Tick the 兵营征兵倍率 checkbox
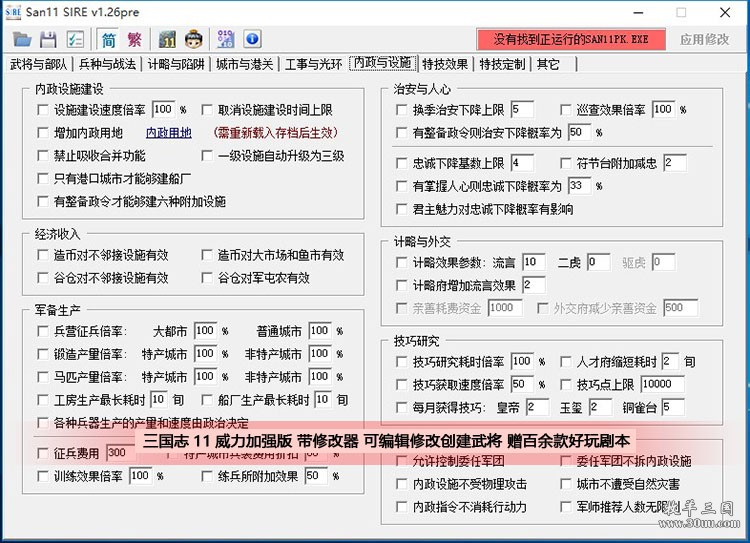The width and height of the screenshot is (750, 543). [x=43, y=331]
